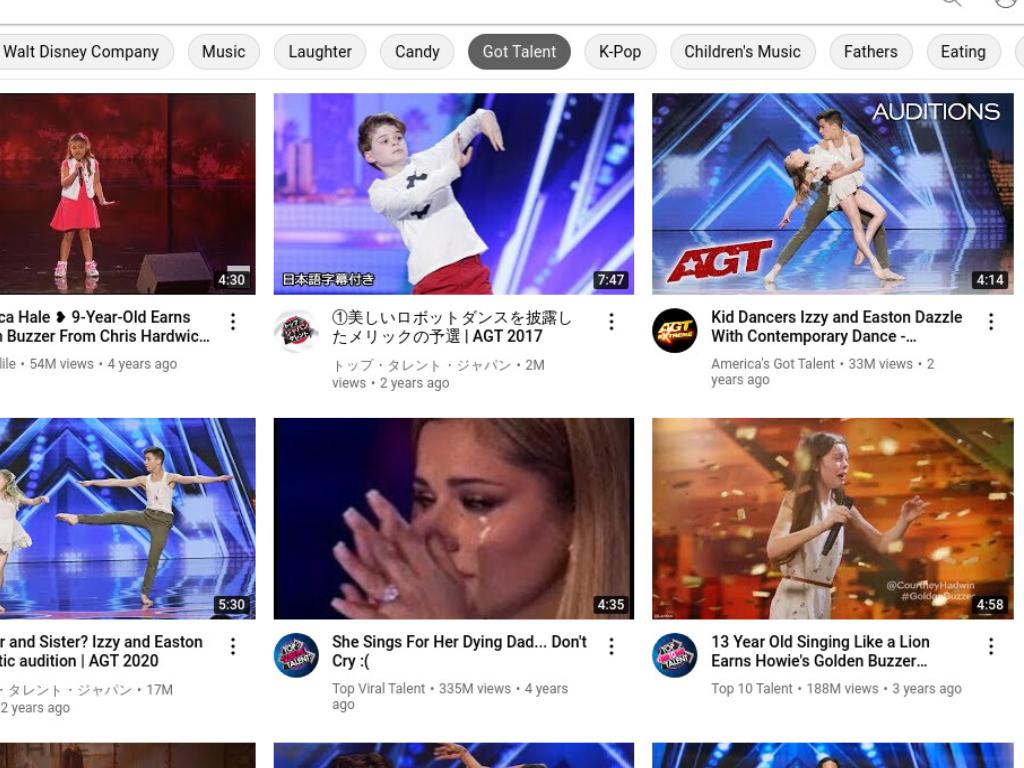The image size is (1024, 768).
Task: Open the AGT 2020 Izzy and Easton thumbnail
Action: pos(127,519)
